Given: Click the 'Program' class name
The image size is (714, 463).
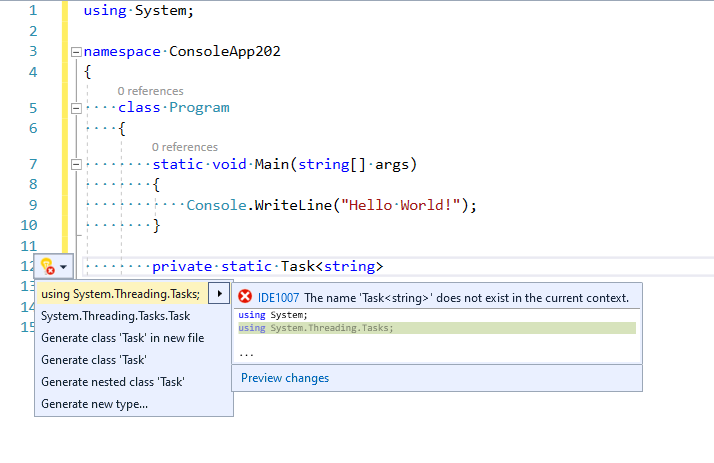Looking at the screenshot, I should click(x=199, y=107).
